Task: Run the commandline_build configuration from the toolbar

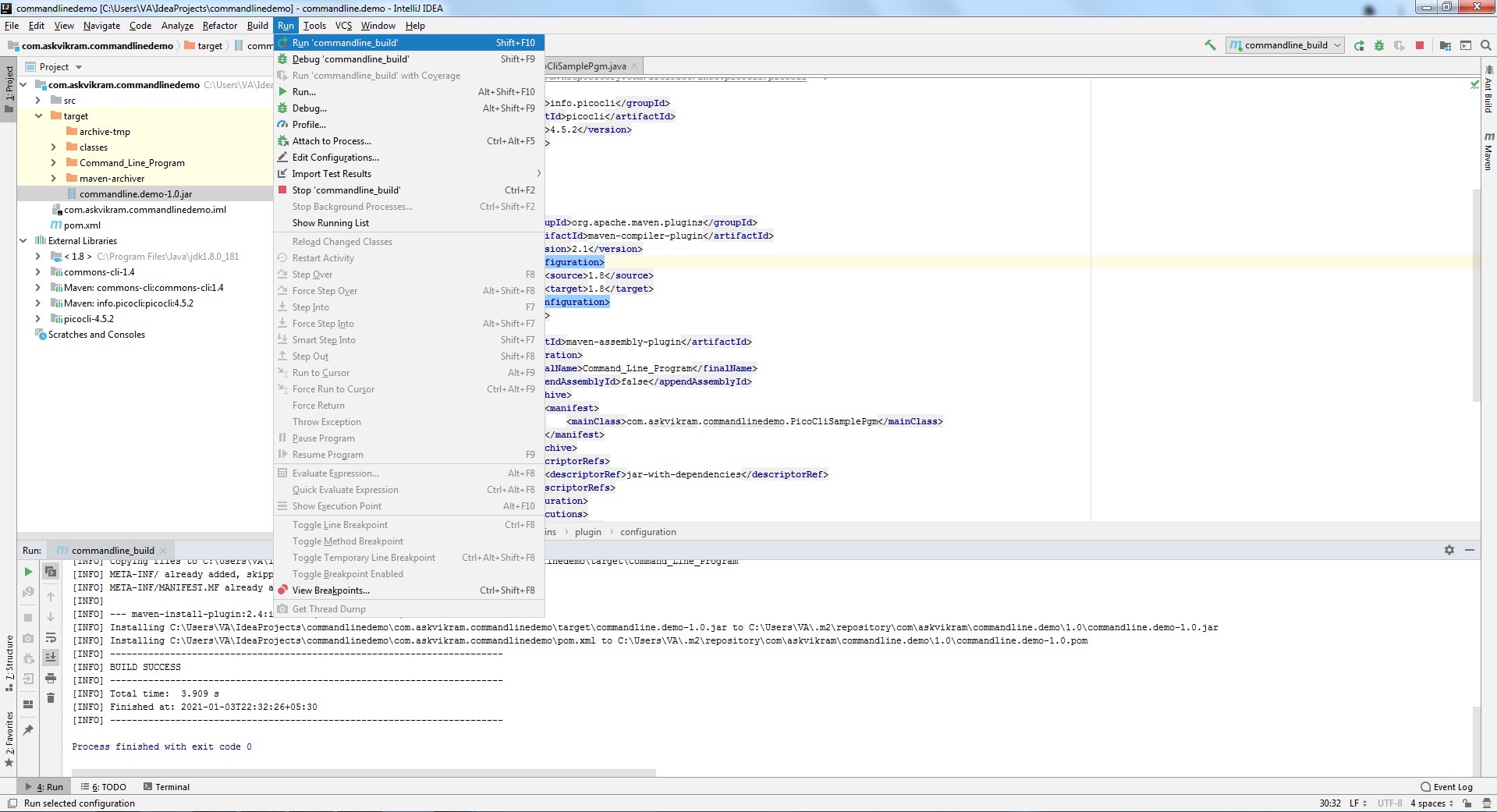Action: click(1358, 45)
